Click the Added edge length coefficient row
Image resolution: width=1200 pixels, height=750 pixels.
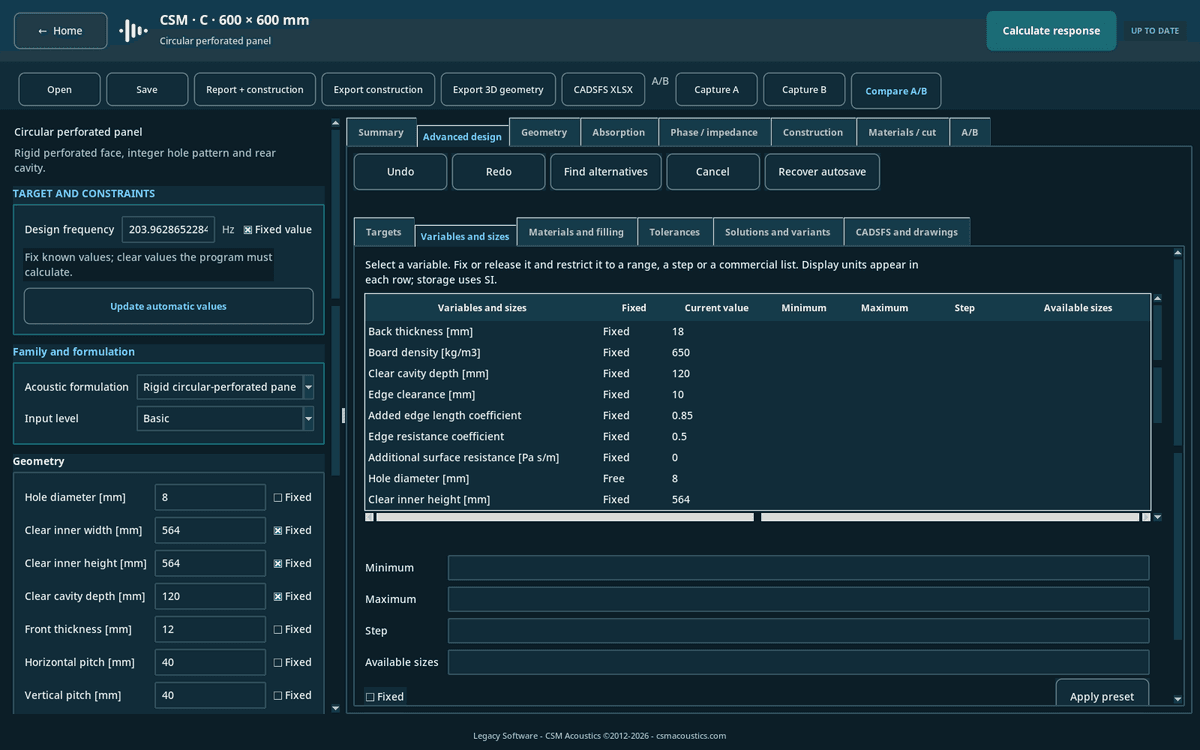tap(758, 416)
